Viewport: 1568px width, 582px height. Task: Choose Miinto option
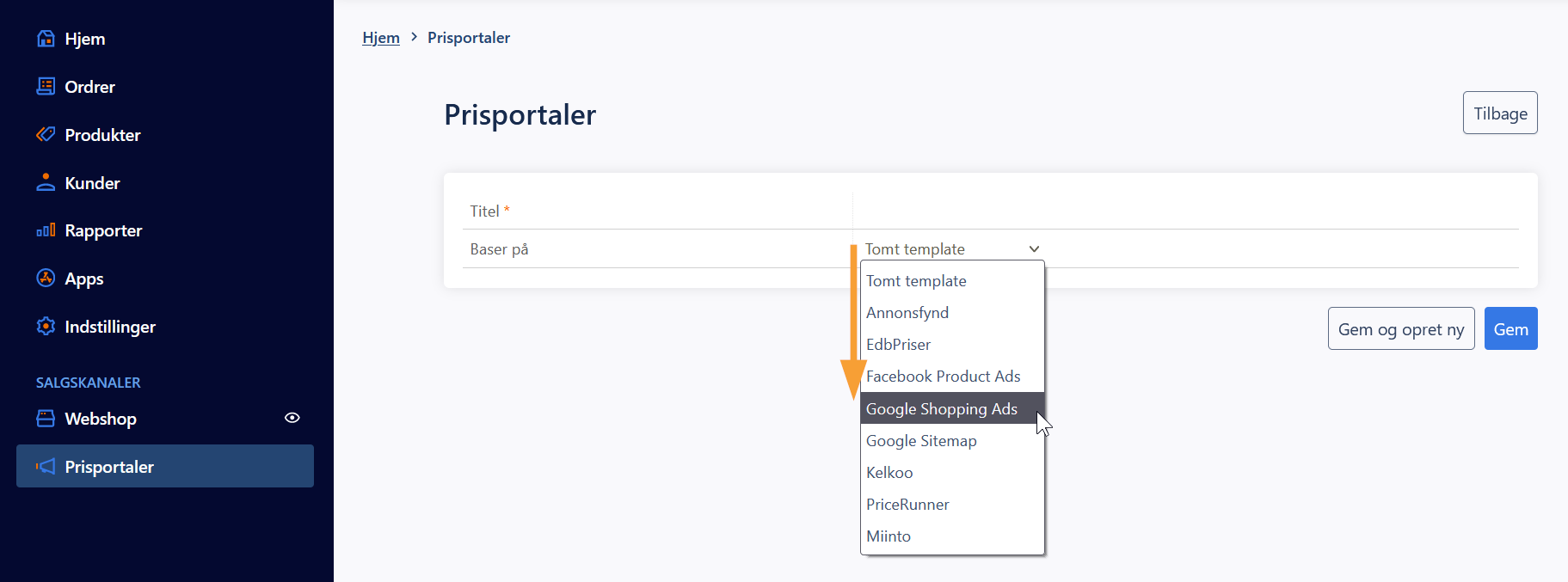click(x=952, y=536)
